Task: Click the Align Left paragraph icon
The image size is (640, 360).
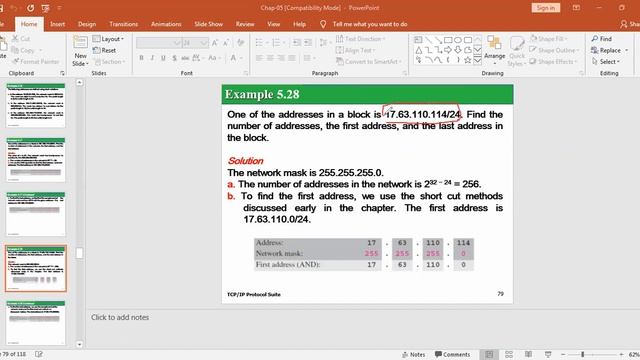Action: (x=259, y=58)
